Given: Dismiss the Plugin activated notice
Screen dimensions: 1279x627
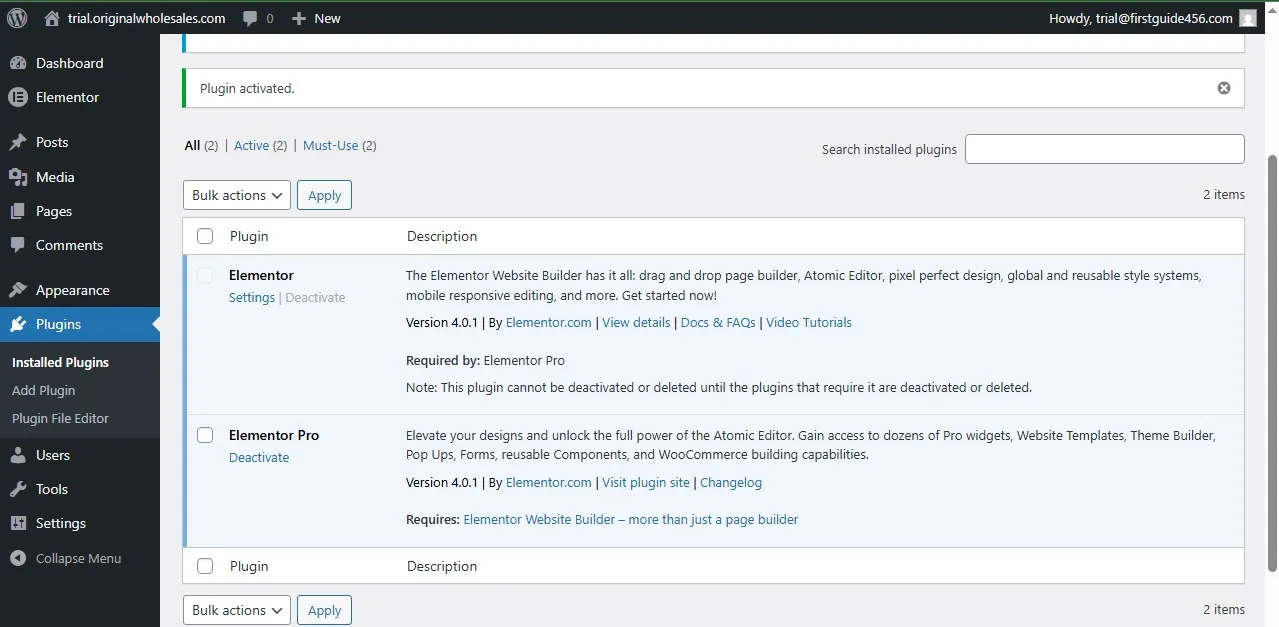Looking at the screenshot, I should pyautogui.click(x=1223, y=87).
